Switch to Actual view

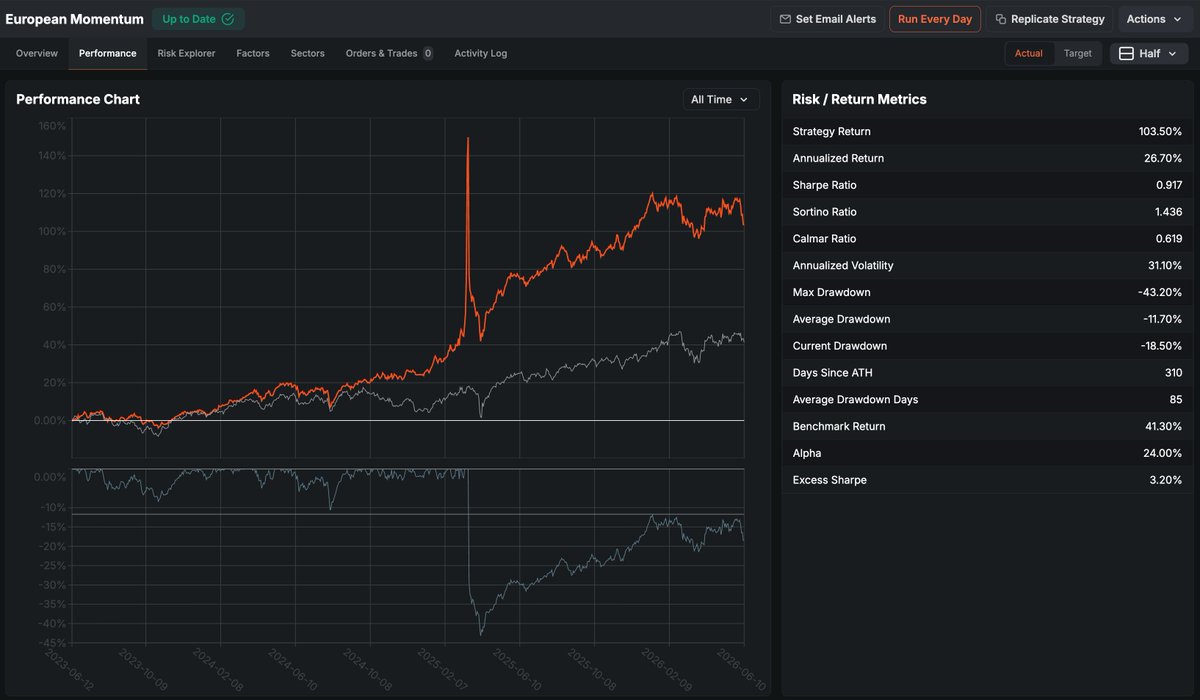(1029, 54)
